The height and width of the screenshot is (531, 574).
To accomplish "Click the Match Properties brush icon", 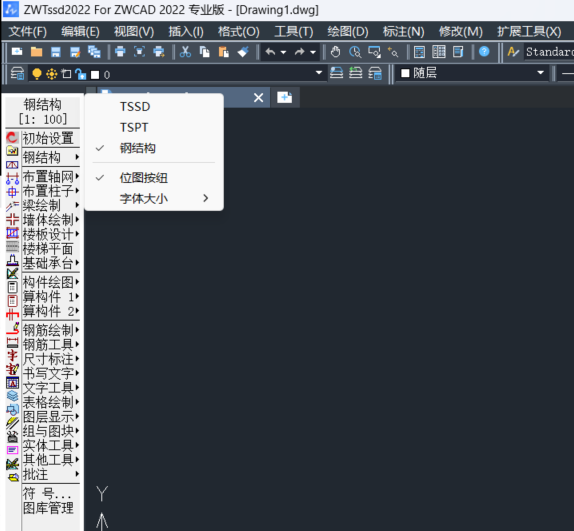I will click(243, 52).
